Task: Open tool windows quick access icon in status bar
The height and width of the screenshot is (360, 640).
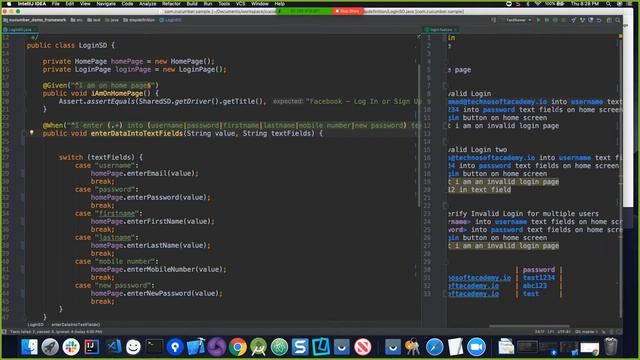Action: point(4,332)
